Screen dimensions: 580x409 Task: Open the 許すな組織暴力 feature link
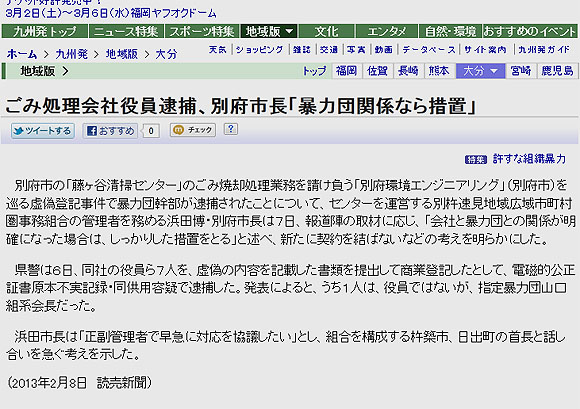point(529,159)
